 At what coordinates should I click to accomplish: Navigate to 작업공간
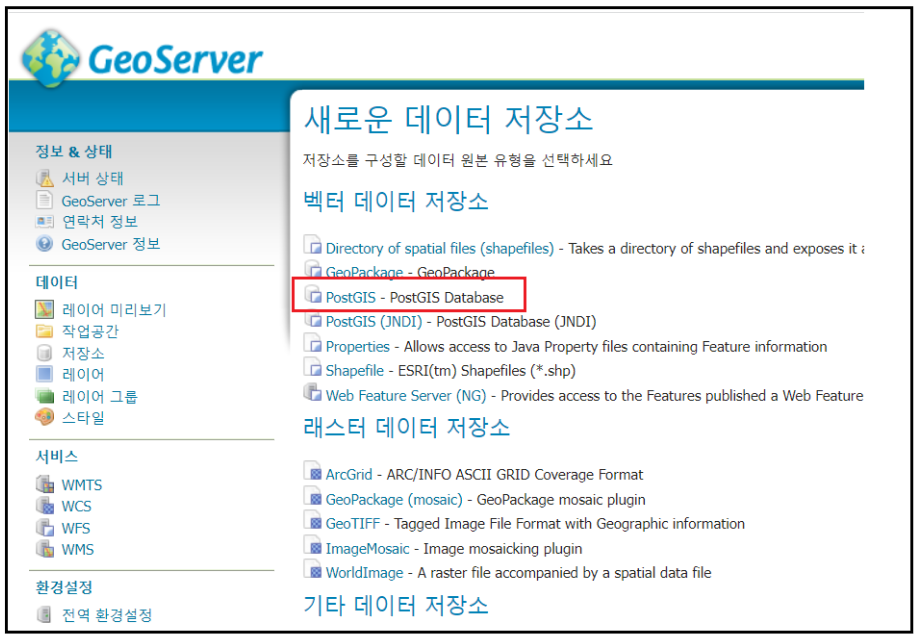point(90,332)
